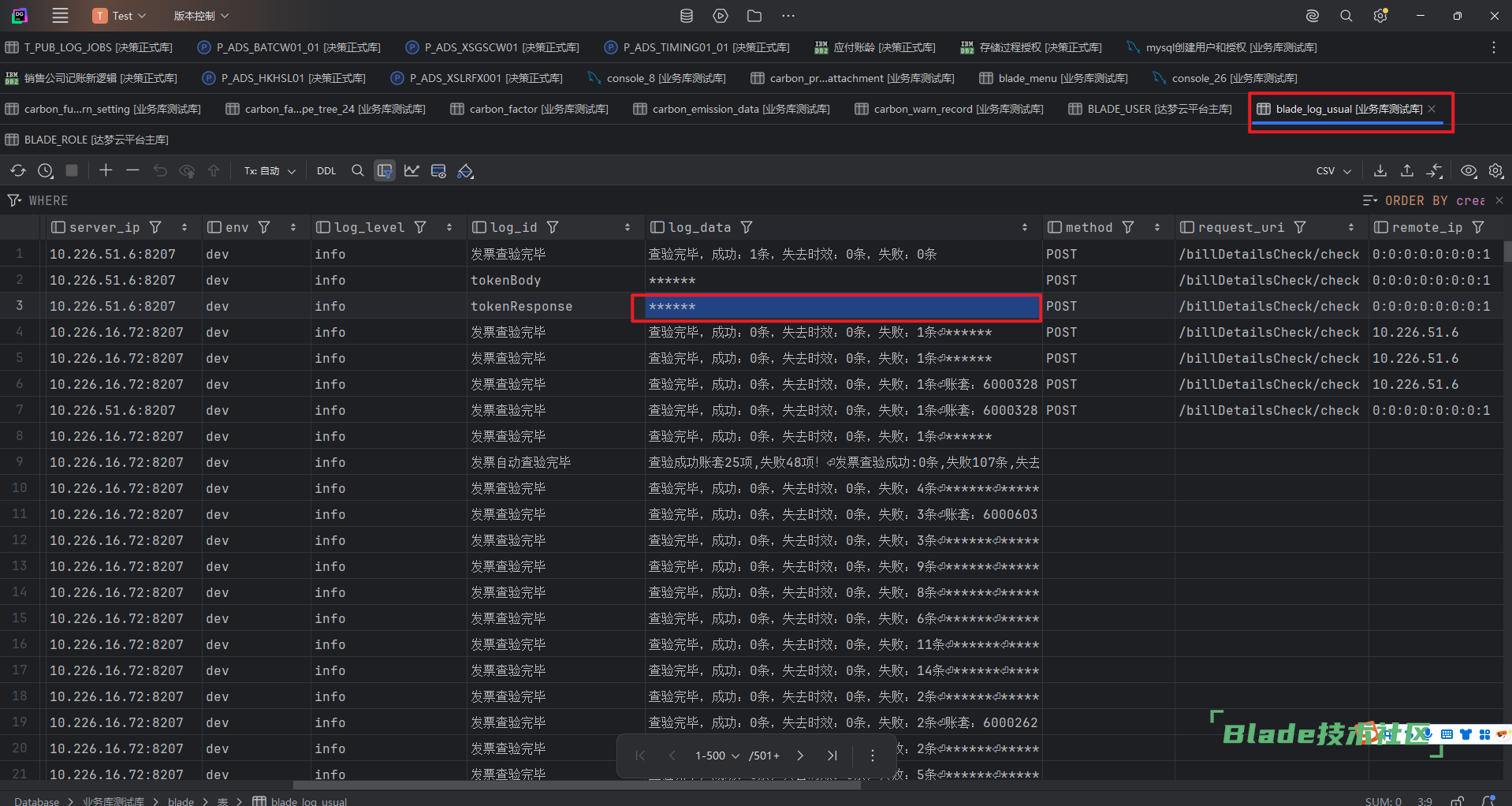Toggle sort order on the log_data column
1512x806 pixels.
[1025, 227]
